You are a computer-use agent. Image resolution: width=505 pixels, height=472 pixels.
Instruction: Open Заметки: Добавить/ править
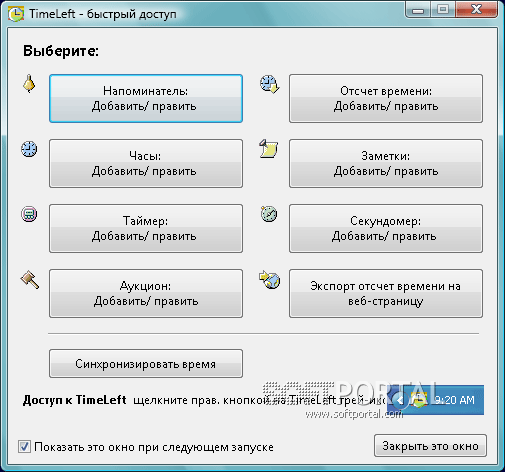[386, 163]
